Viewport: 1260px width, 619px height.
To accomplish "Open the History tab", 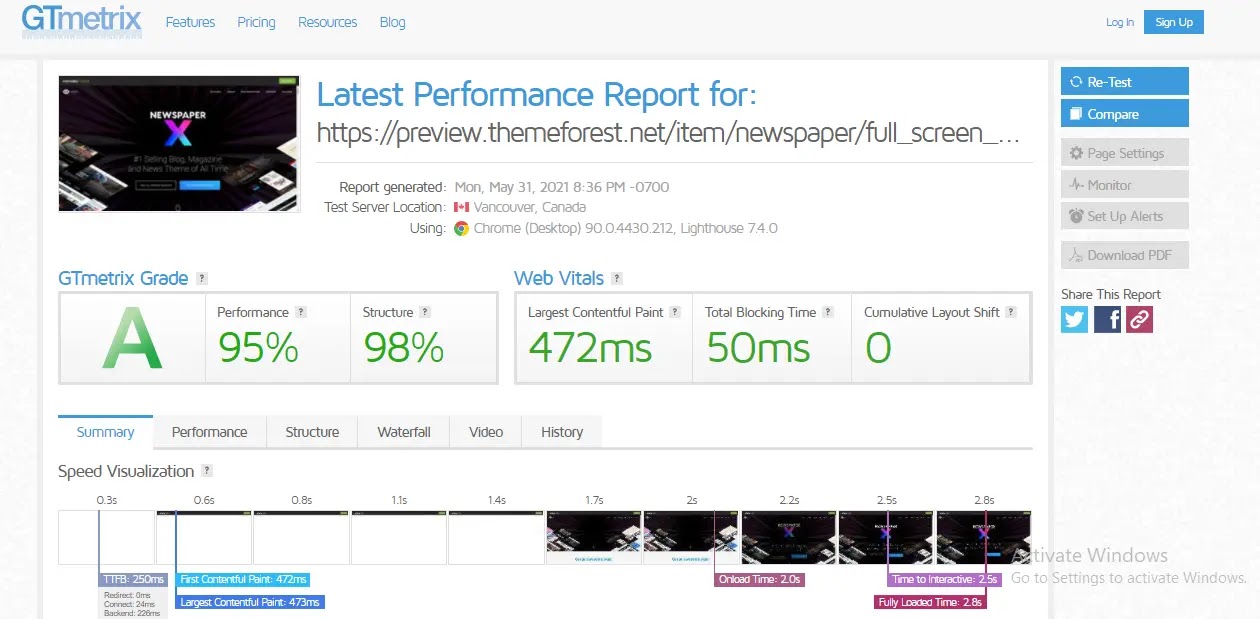I will pyautogui.click(x=562, y=432).
